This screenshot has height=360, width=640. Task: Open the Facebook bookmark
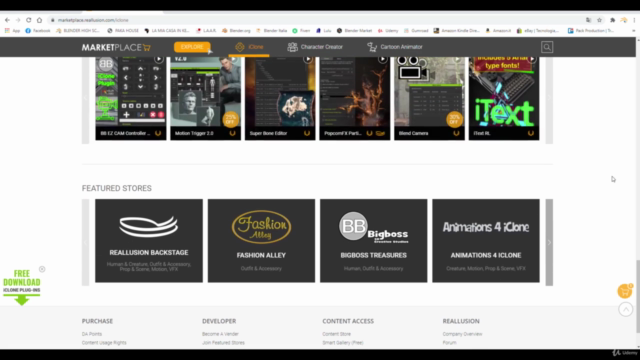pos(38,31)
